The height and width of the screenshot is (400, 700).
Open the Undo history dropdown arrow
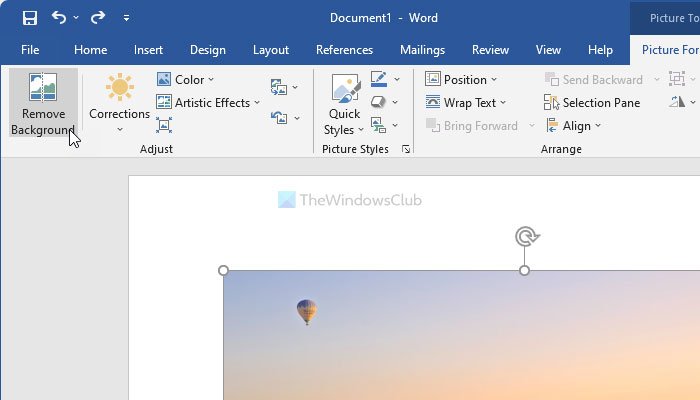click(76, 17)
